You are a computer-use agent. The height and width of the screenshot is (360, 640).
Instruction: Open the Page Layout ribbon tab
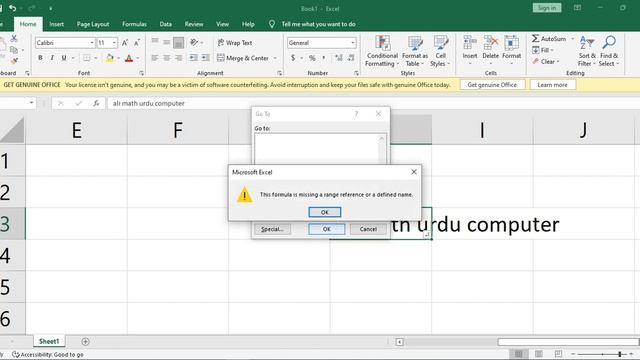(x=93, y=24)
